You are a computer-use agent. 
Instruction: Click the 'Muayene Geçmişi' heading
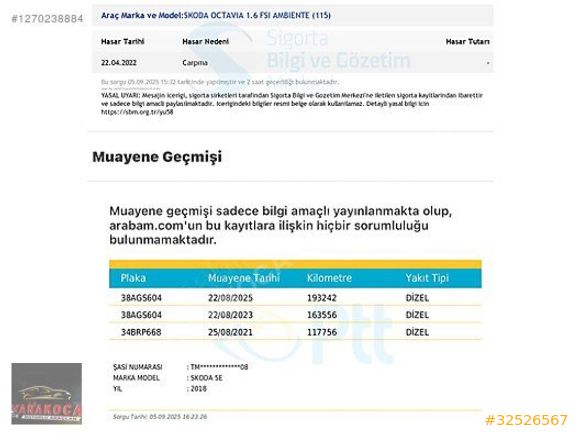pyautogui.click(x=157, y=156)
